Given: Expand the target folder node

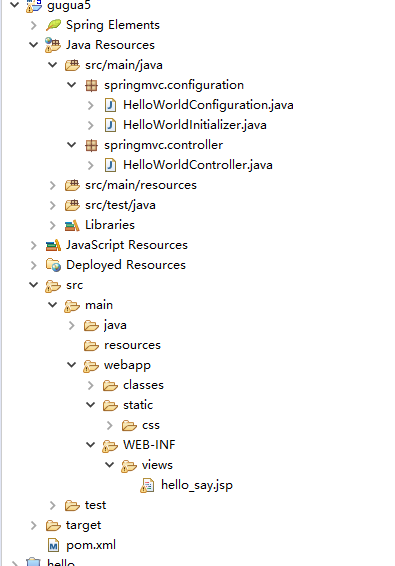Looking at the screenshot, I should (34, 526).
